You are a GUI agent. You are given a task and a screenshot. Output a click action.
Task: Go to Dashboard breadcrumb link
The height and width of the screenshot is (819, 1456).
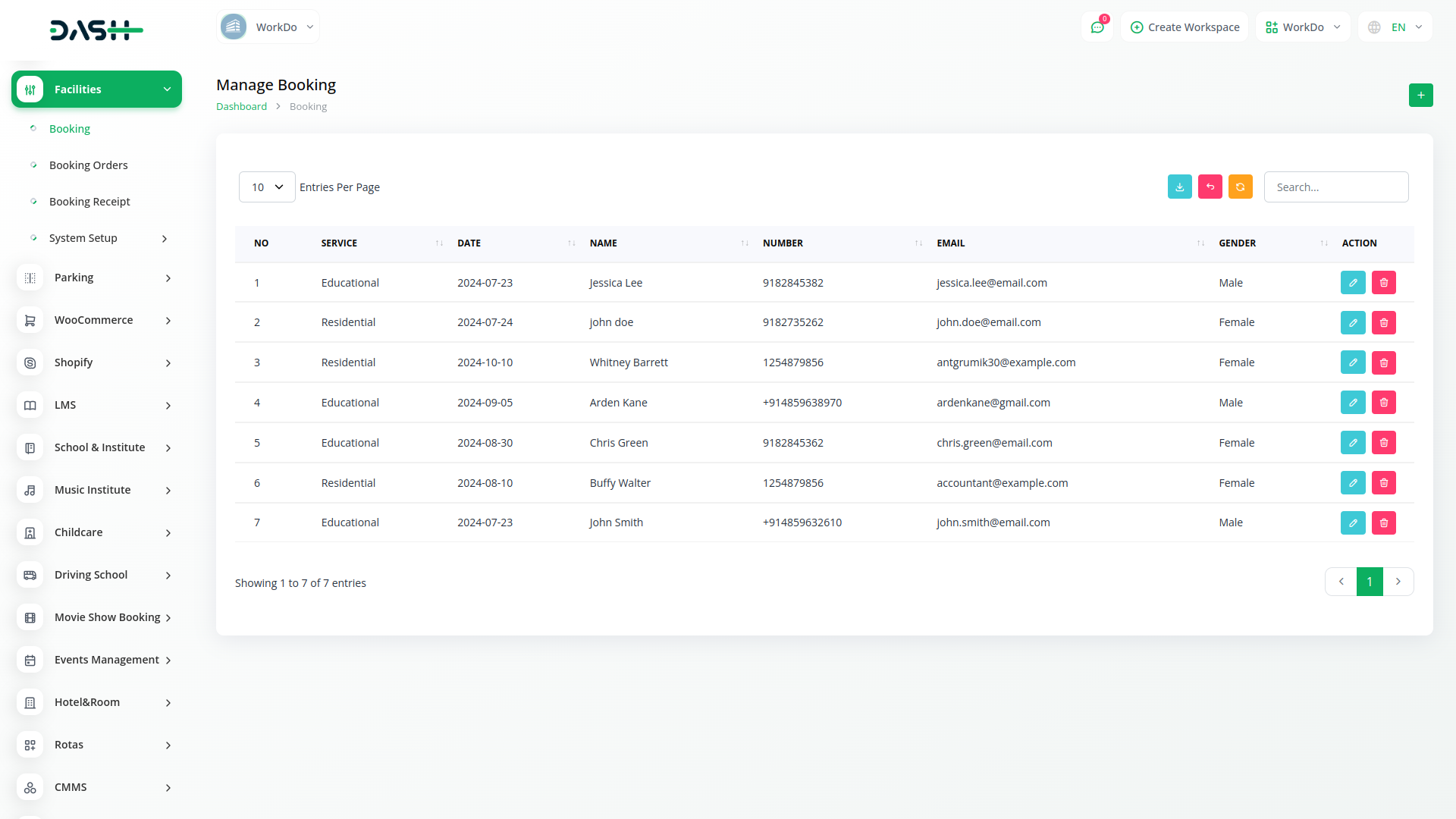(x=241, y=107)
